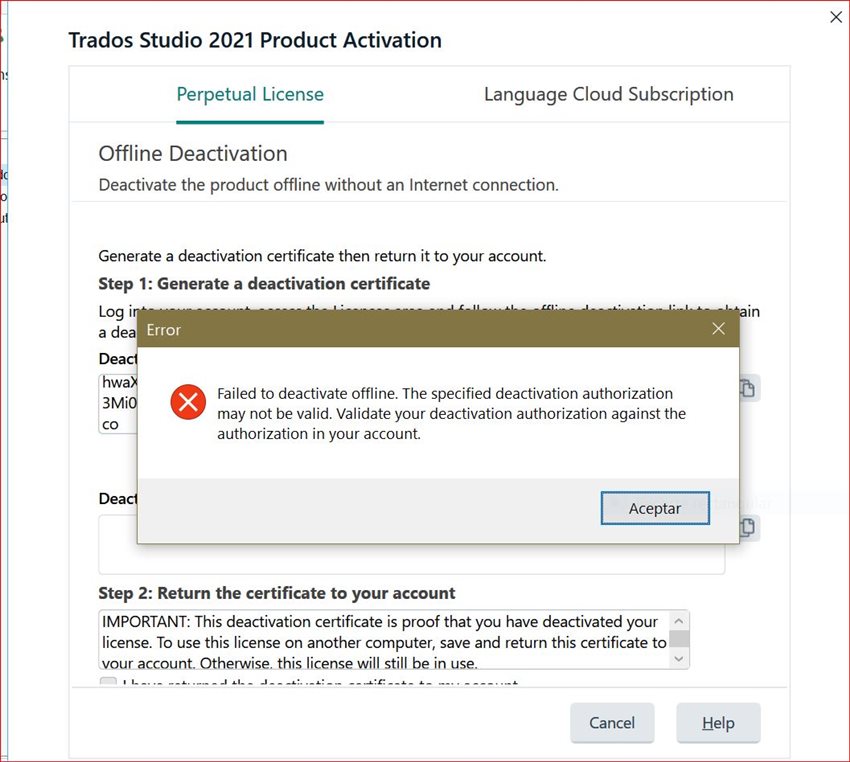Click the red error icon in the dialog
Viewport: 850px width, 762px height.
coord(188,403)
